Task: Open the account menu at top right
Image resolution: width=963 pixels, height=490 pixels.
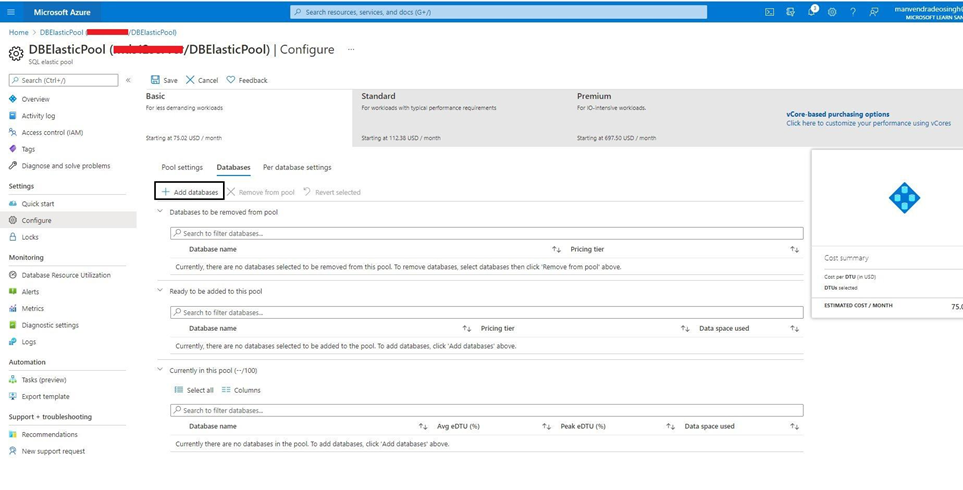Action: [928, 12]
